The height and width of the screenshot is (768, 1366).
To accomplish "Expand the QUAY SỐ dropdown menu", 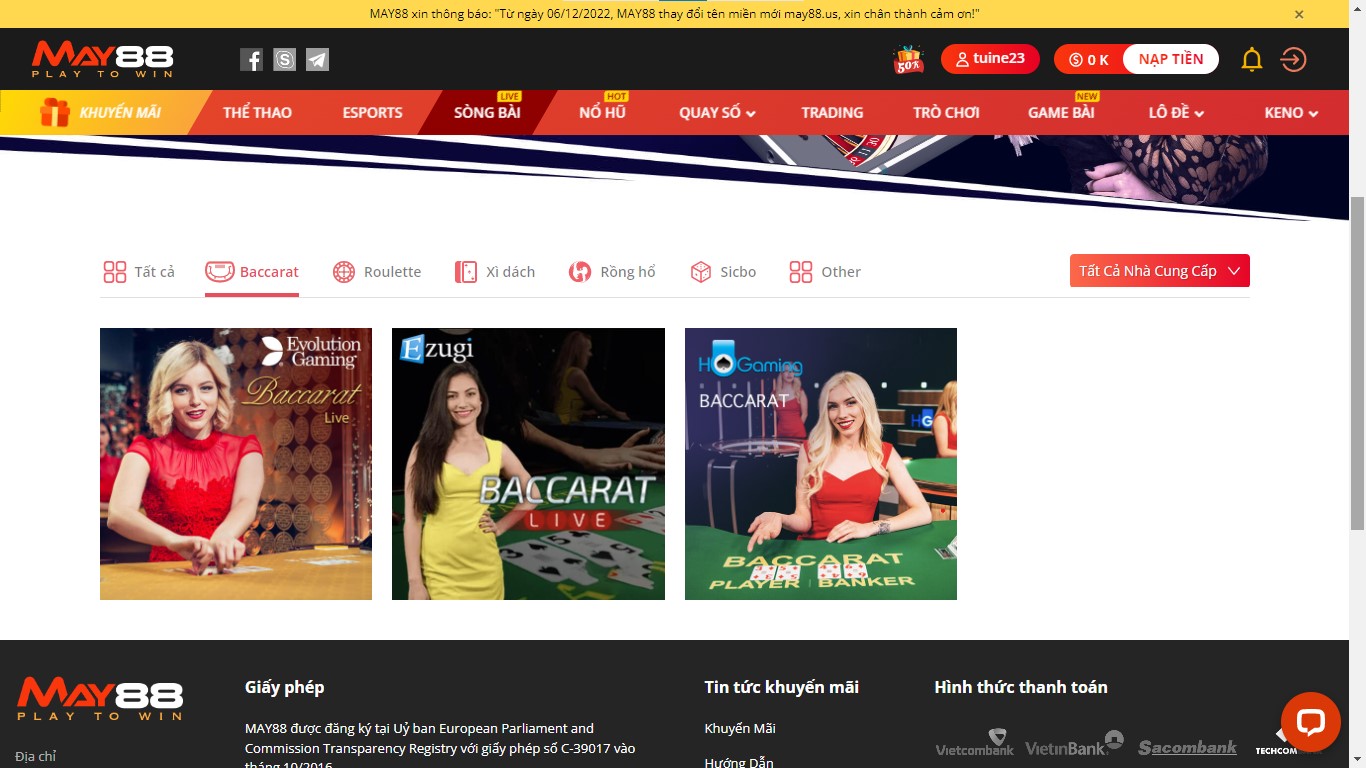I will (x=717, y=112).
